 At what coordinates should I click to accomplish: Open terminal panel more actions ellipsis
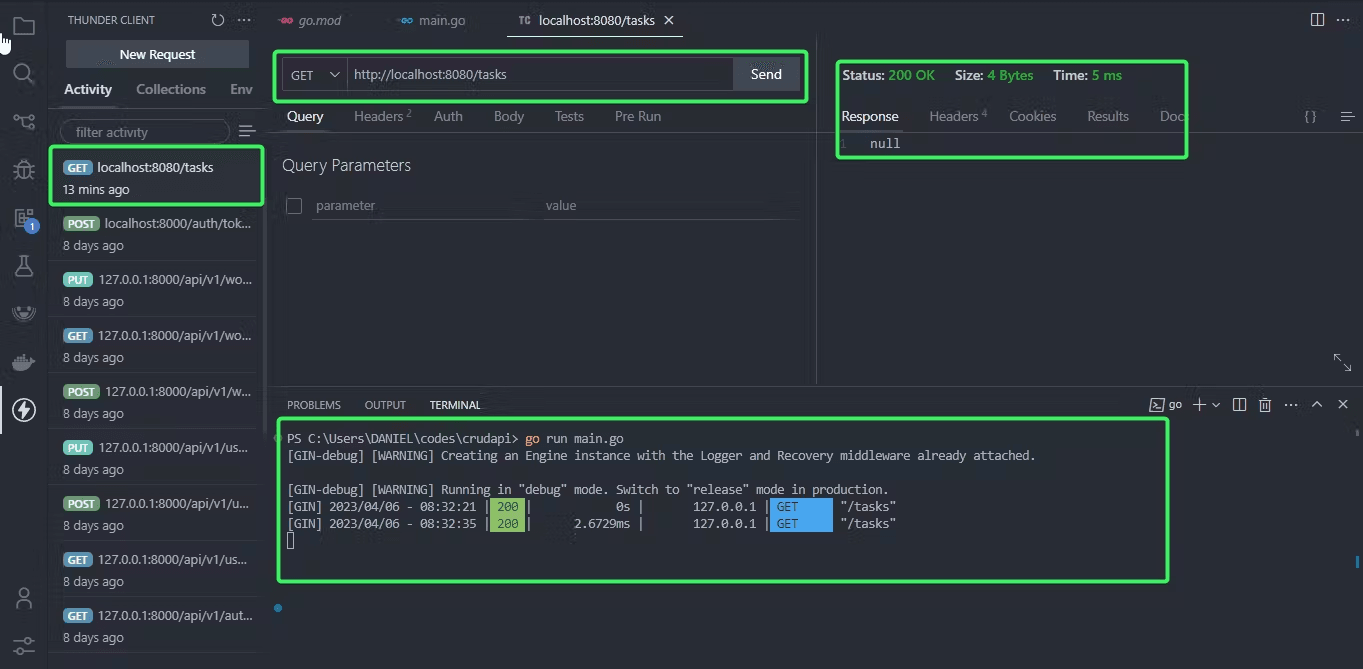pyautogui.click(x=1291, y=404)
